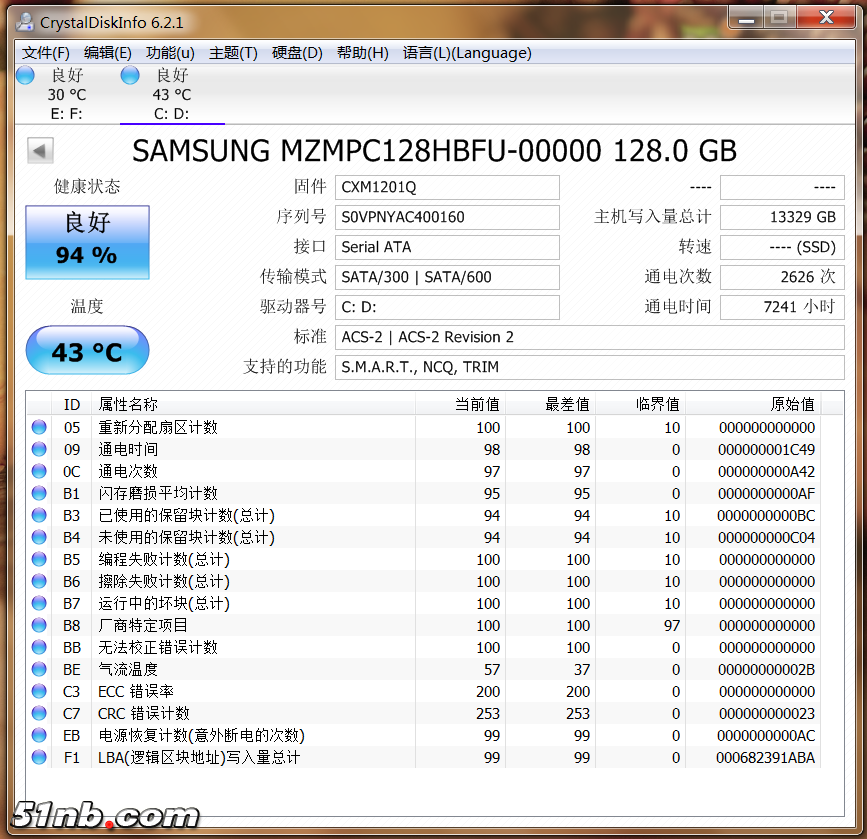Click the standard field ACS-2 | ACS-2 Revision 2
Screen dimensions: 867x839
pyautogui.click(x=589, y=337)
